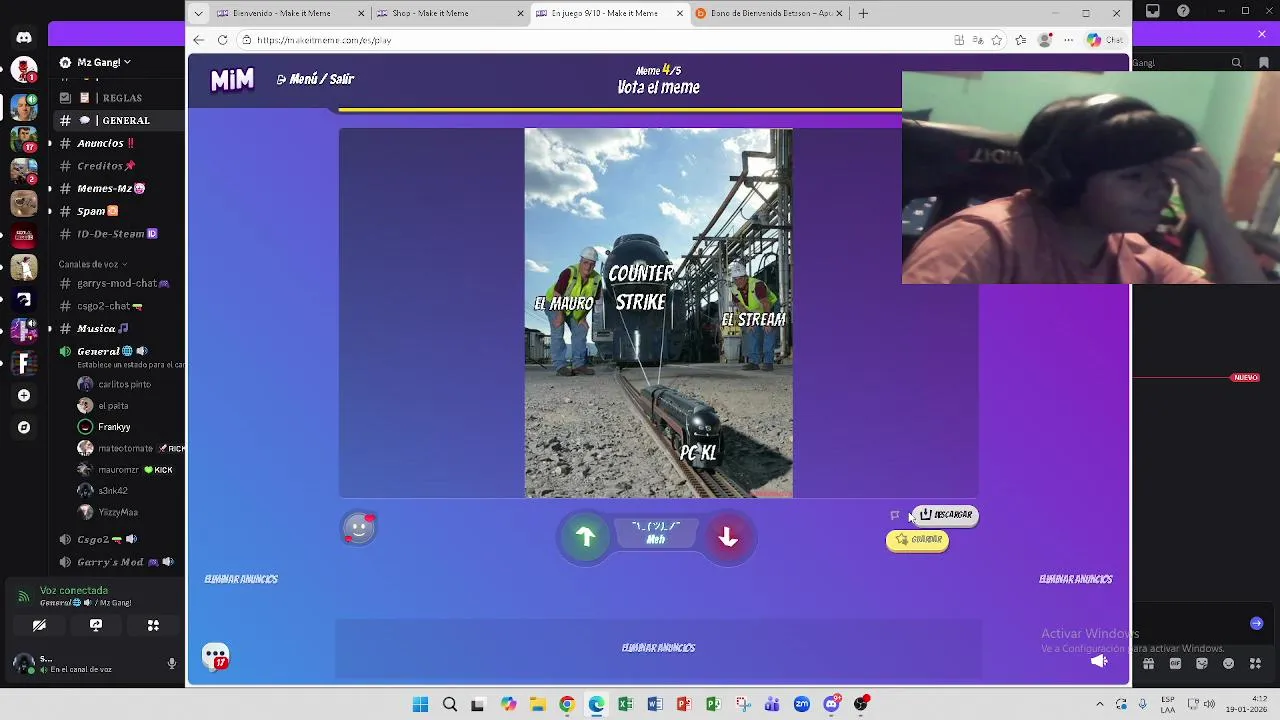Click Eliminar Anuncios link at bottom center
This screenshot has height=720, width=1280.
coord(658,648)
